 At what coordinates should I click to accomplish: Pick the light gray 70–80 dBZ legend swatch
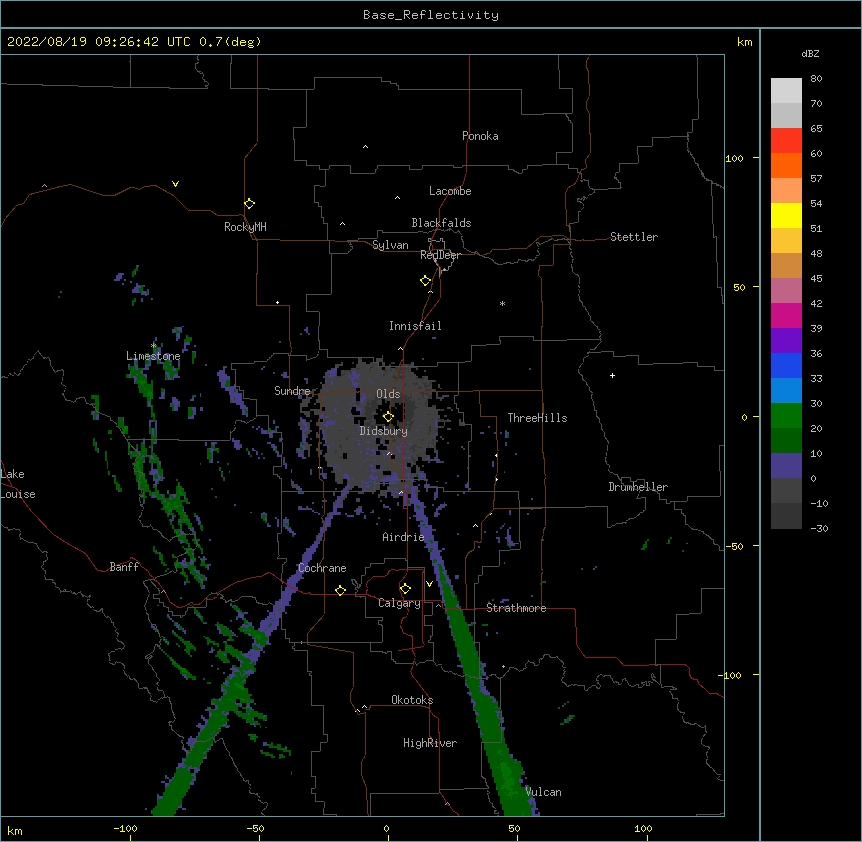[x=786, y=91]
